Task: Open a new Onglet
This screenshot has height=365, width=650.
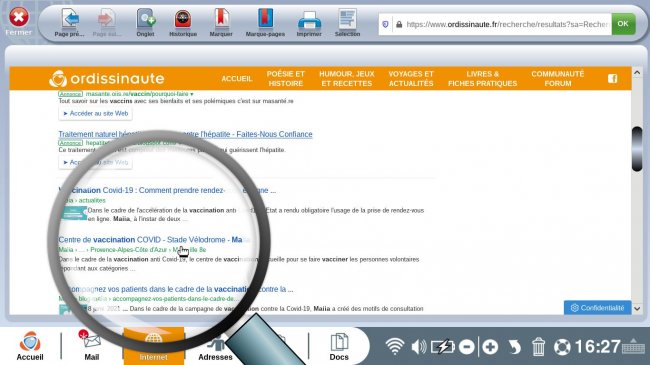Action: pos(146,22)
